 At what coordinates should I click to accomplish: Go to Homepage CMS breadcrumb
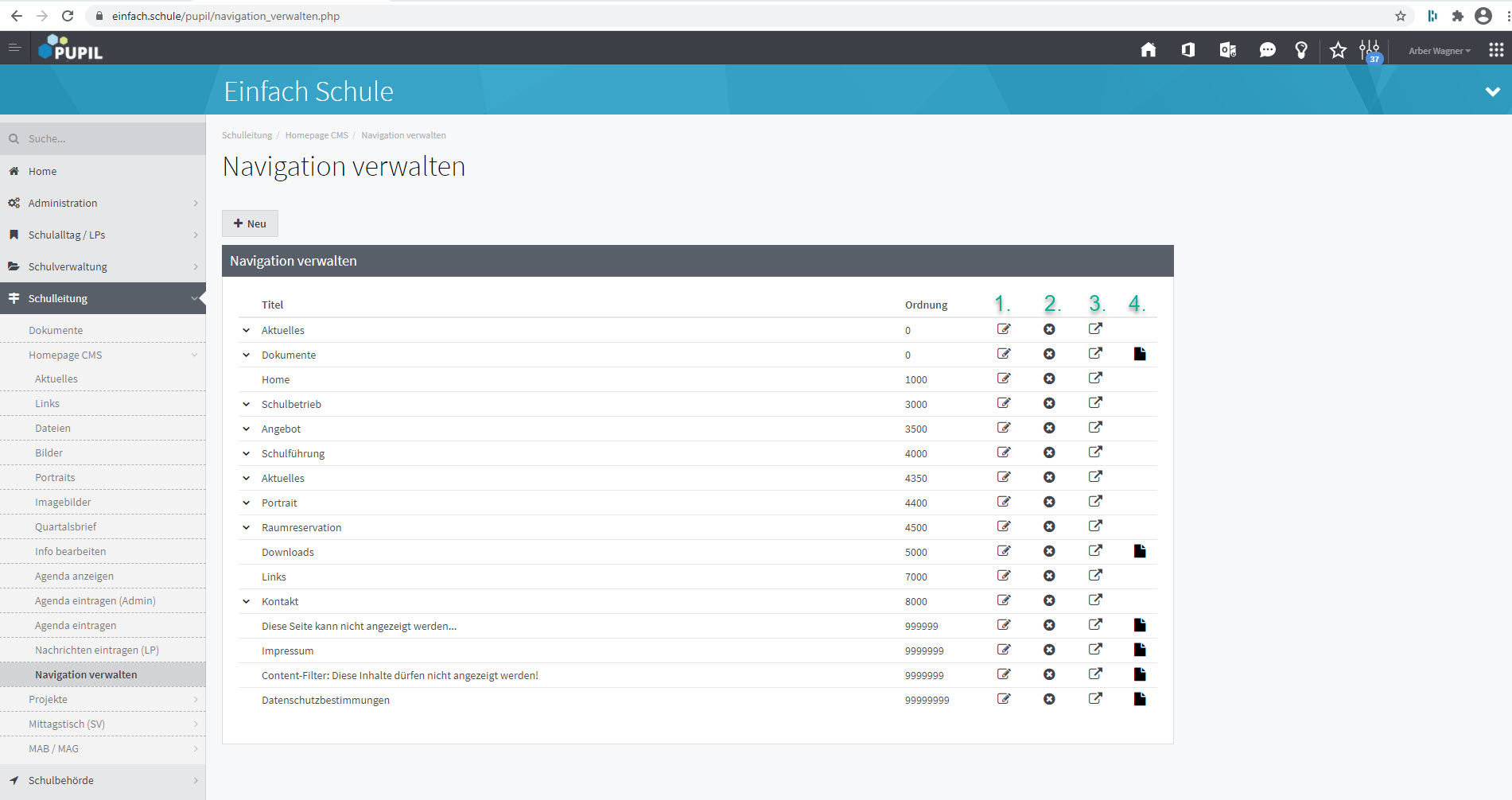(x=317, y=135)
